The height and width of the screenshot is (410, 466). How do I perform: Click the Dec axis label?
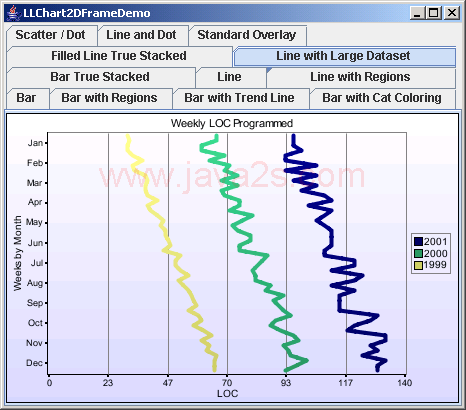click(x=35, y=363)
